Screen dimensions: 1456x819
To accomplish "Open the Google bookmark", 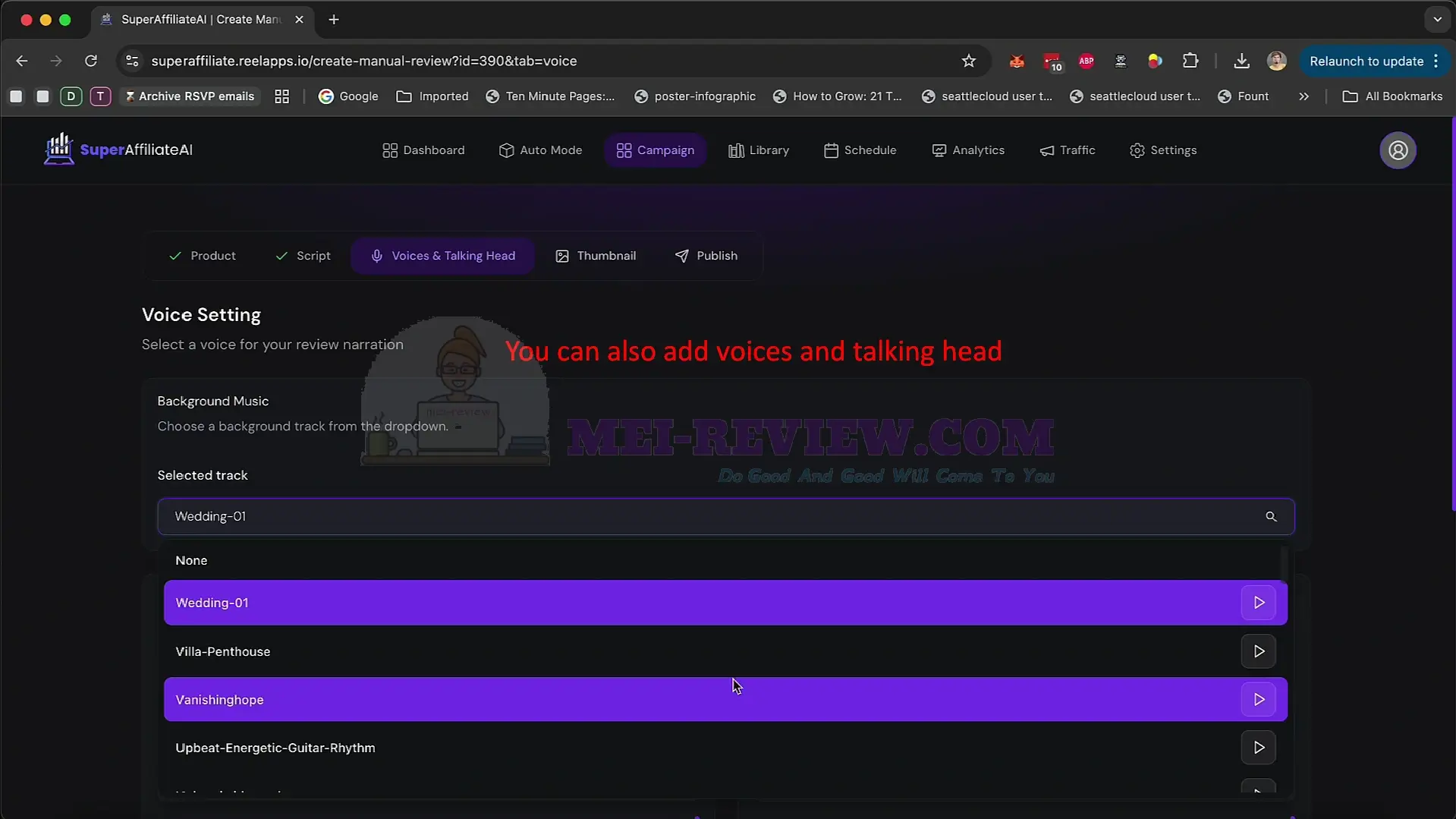I will 348,96.
